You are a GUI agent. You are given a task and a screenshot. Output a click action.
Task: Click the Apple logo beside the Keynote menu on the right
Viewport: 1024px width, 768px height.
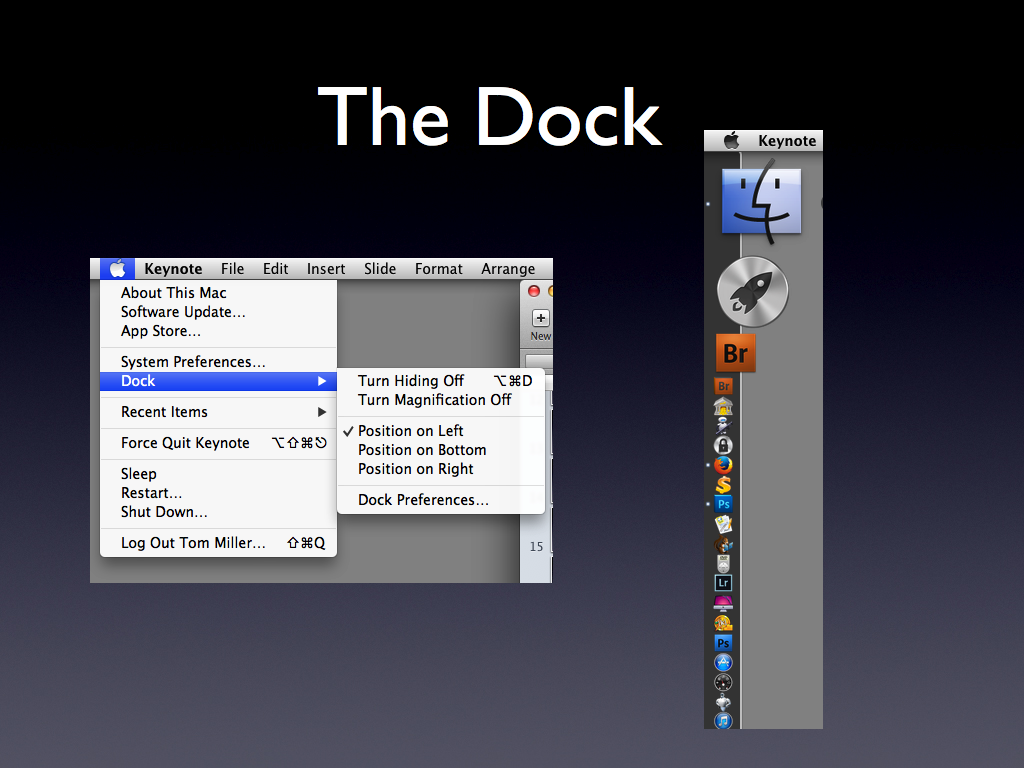click(x=731, y=140)
